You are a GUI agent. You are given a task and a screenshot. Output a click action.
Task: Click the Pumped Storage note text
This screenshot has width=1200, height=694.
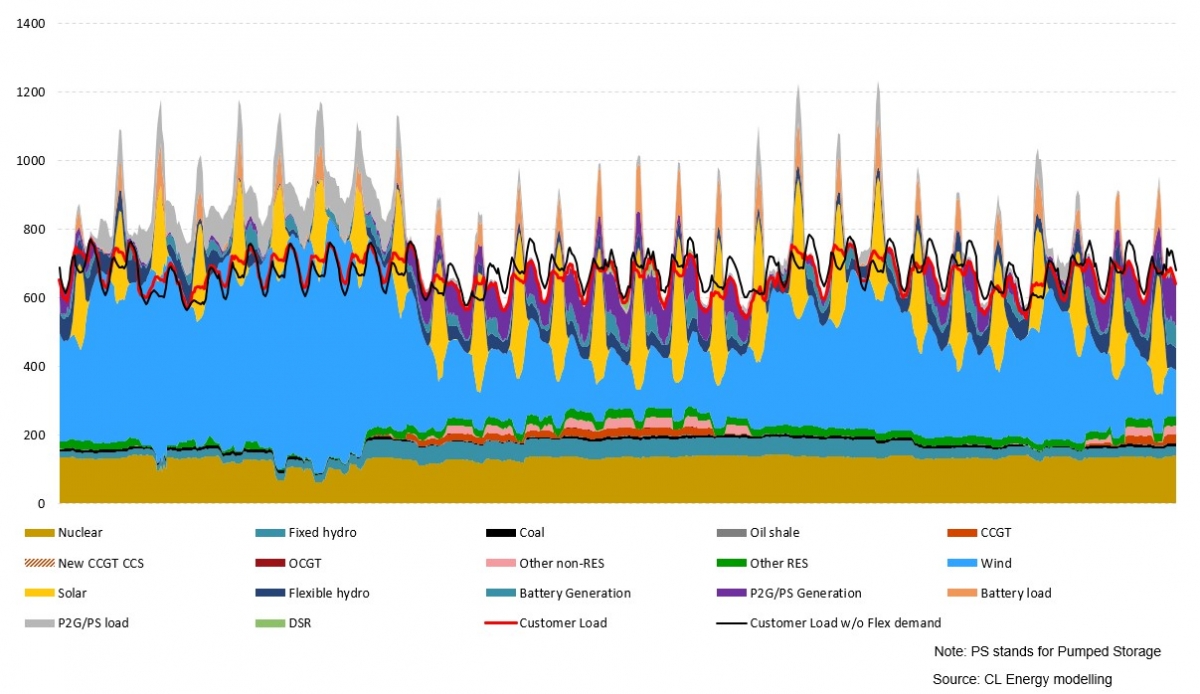click(x=1047, y=651)
